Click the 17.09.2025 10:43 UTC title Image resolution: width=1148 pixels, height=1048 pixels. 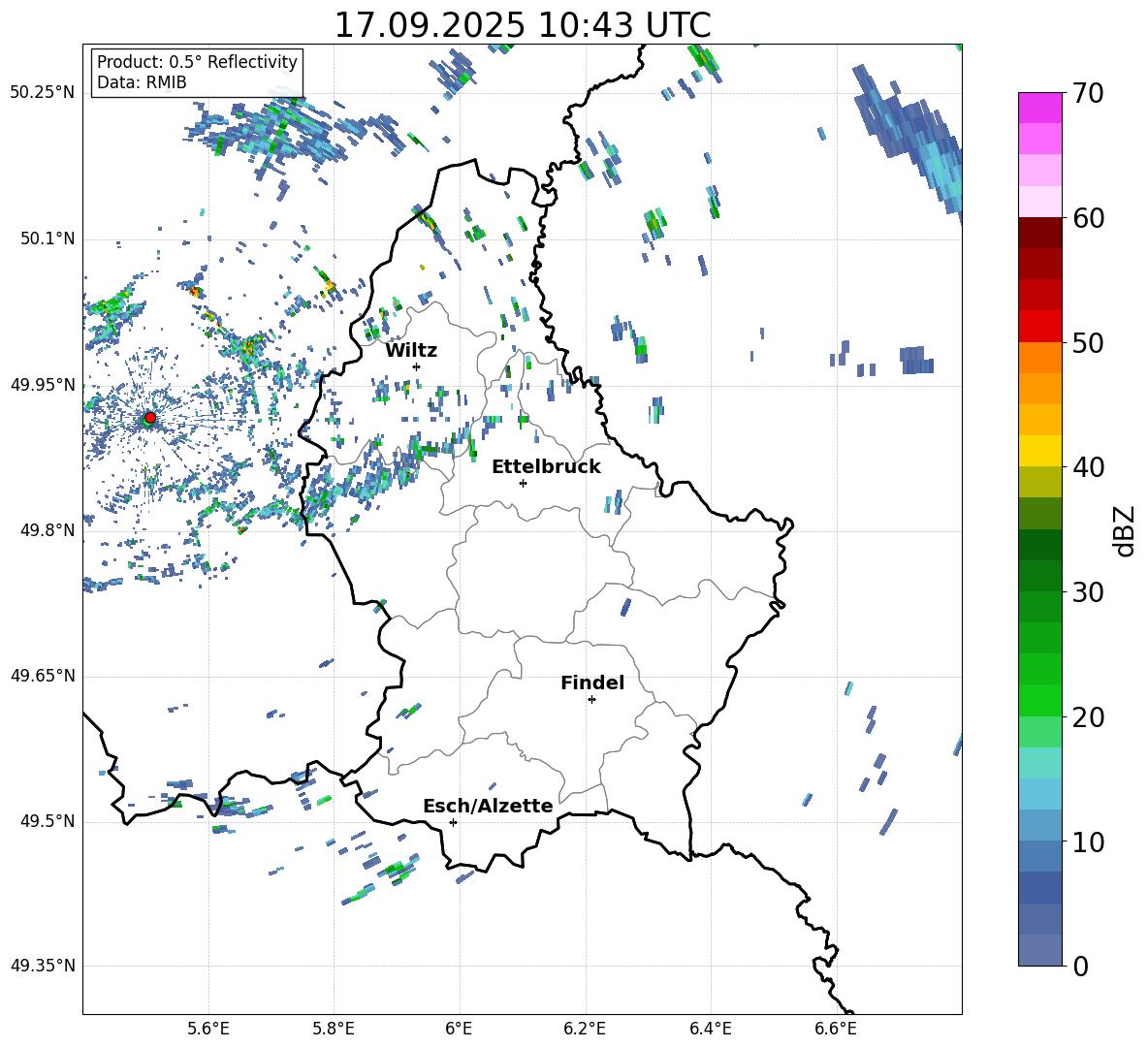click(523, 25)
